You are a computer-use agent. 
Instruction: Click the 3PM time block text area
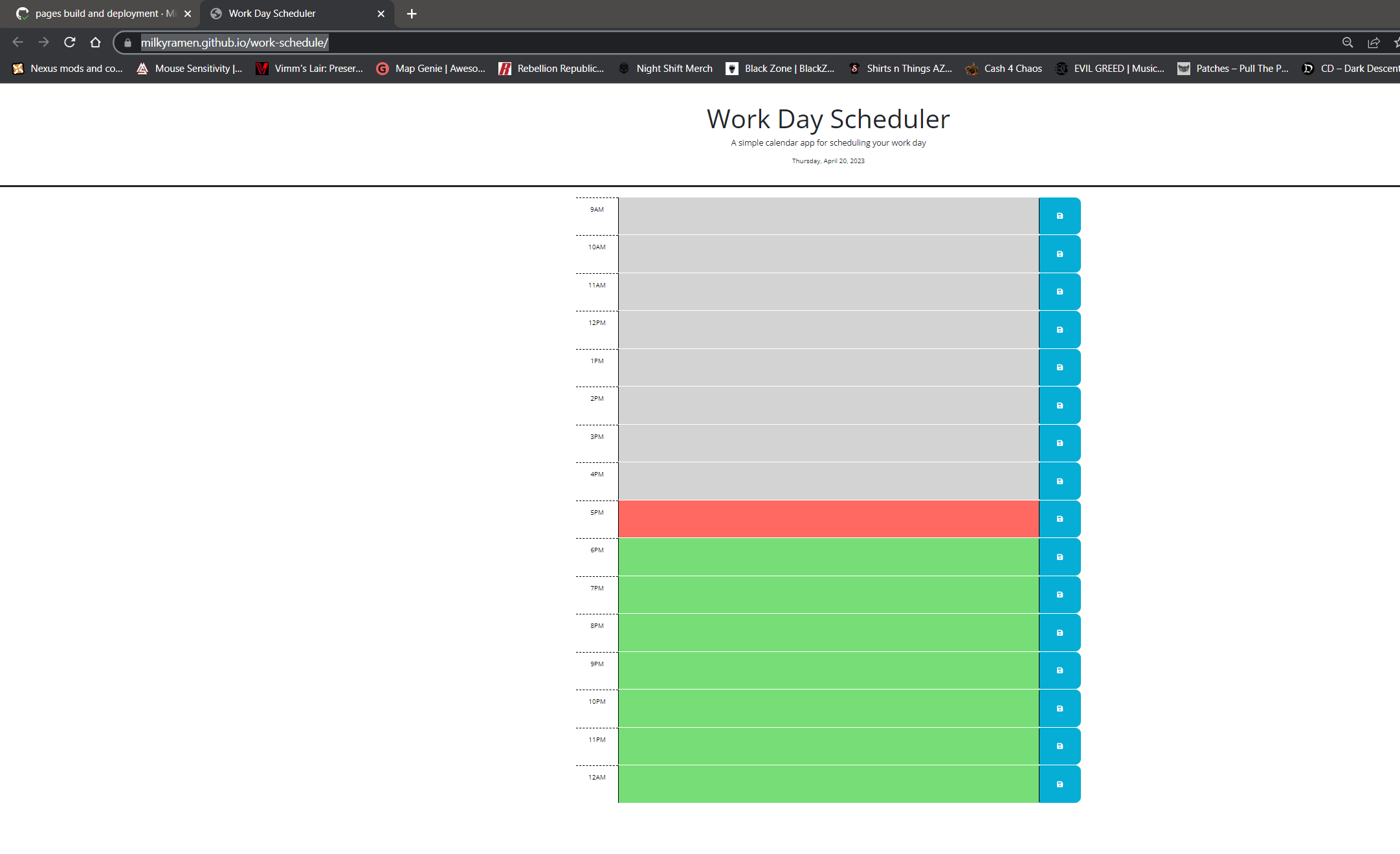828,443
